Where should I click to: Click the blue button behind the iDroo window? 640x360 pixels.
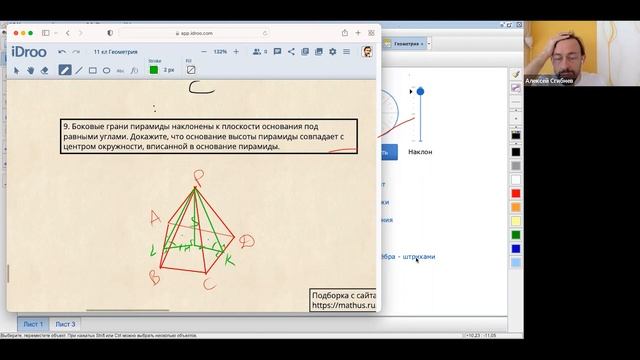point(389,152)
